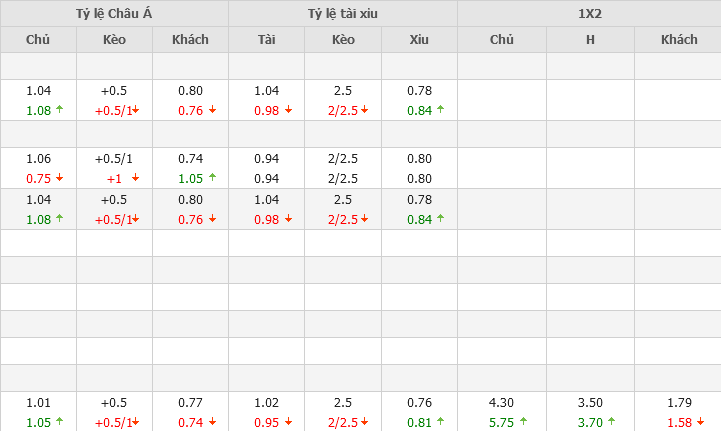The height and width of the screenshot is (431, 721).
Task: Click green up arrow next to 3.70
Action: (611, 423)
